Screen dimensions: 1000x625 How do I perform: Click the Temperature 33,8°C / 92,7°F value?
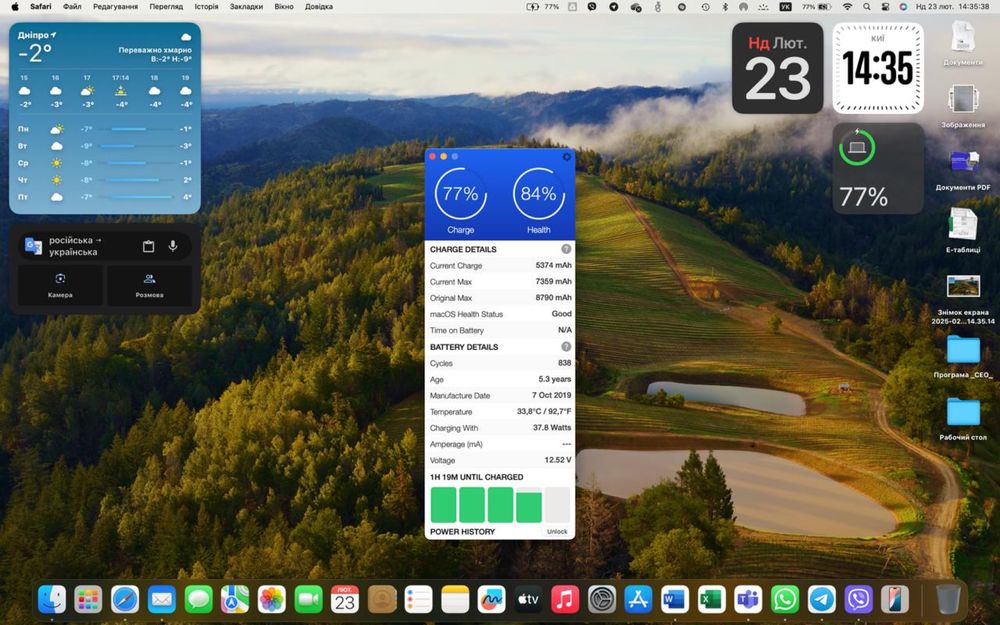544,411
